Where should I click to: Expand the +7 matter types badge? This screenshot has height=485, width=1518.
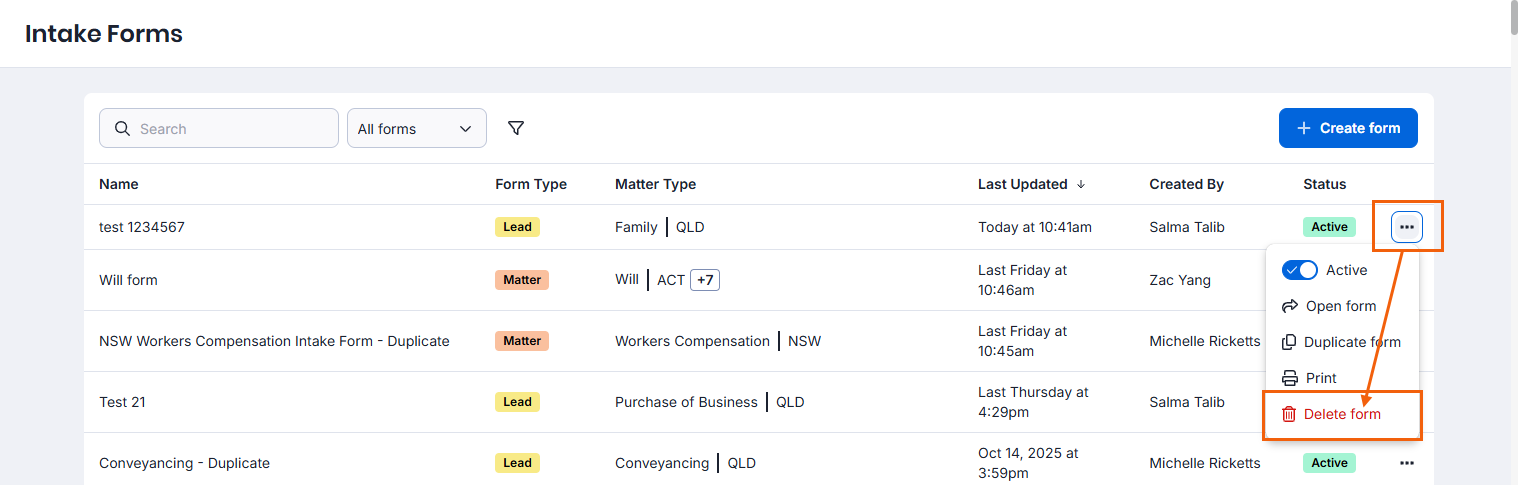(x=704, y=280)
